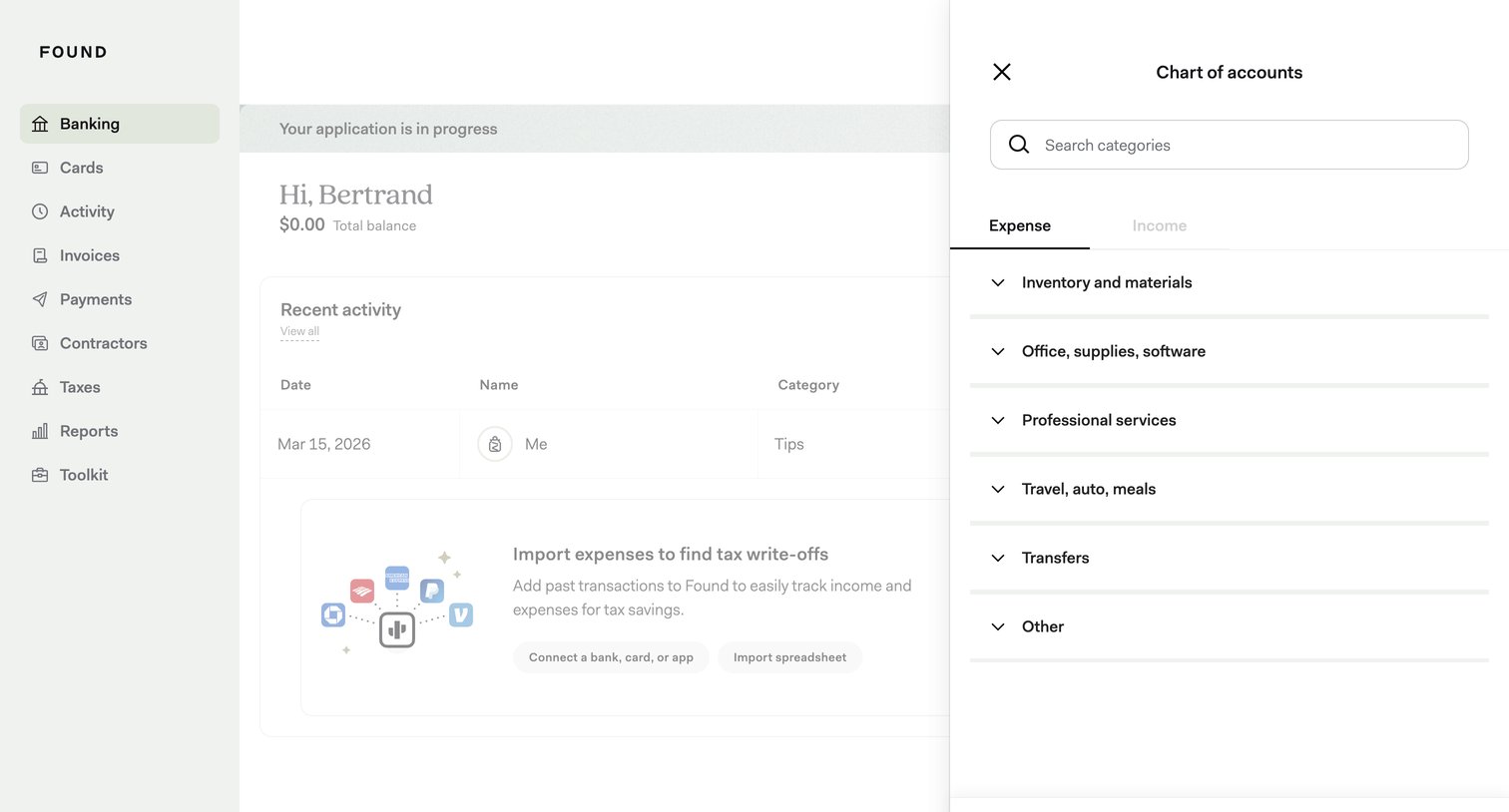1509x812 pixels.
Task: Click the Cards icon in sidebar
Action: click(40, 168)
